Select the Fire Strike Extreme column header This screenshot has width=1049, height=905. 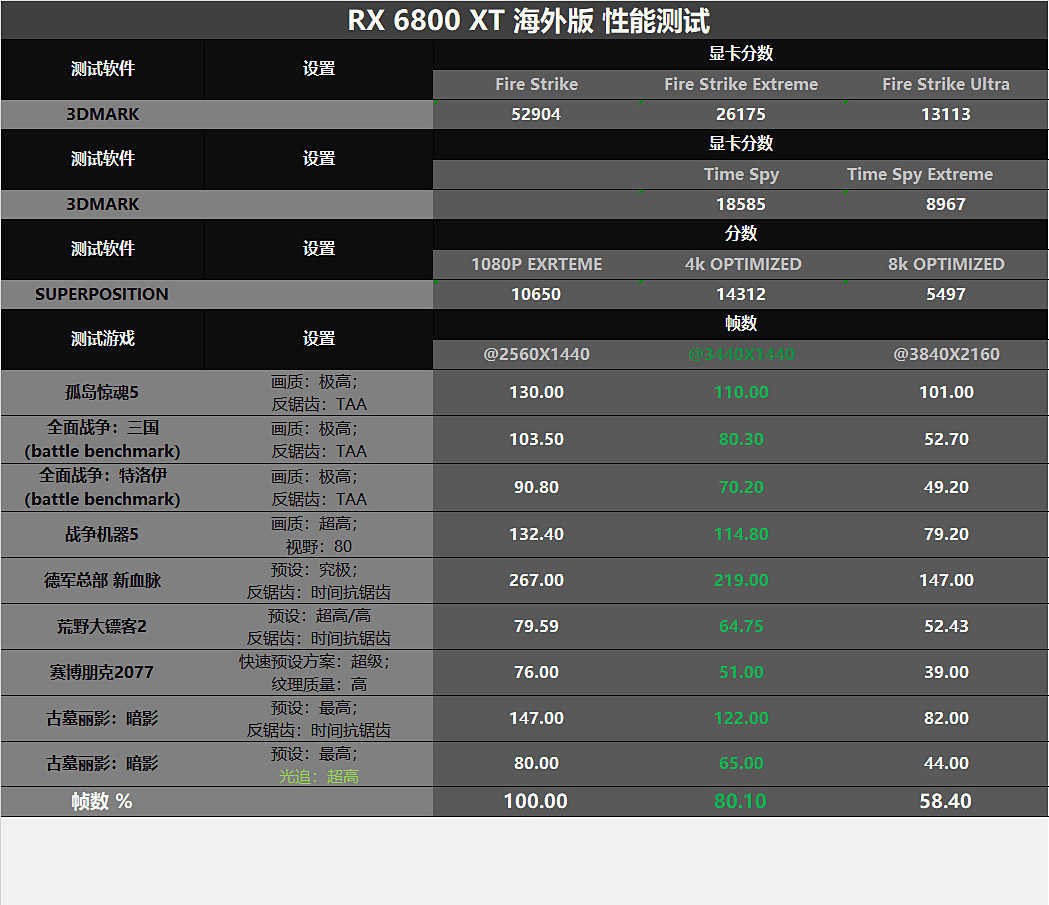click(741, 84)
